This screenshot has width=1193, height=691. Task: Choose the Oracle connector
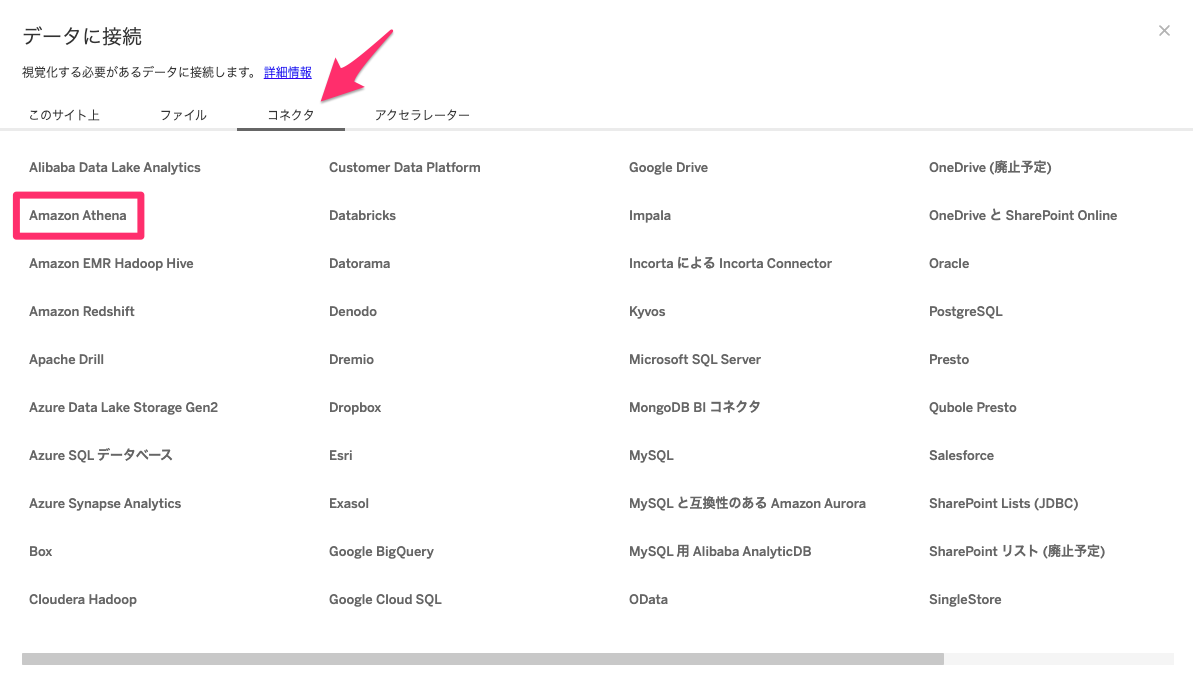point(949,264)
